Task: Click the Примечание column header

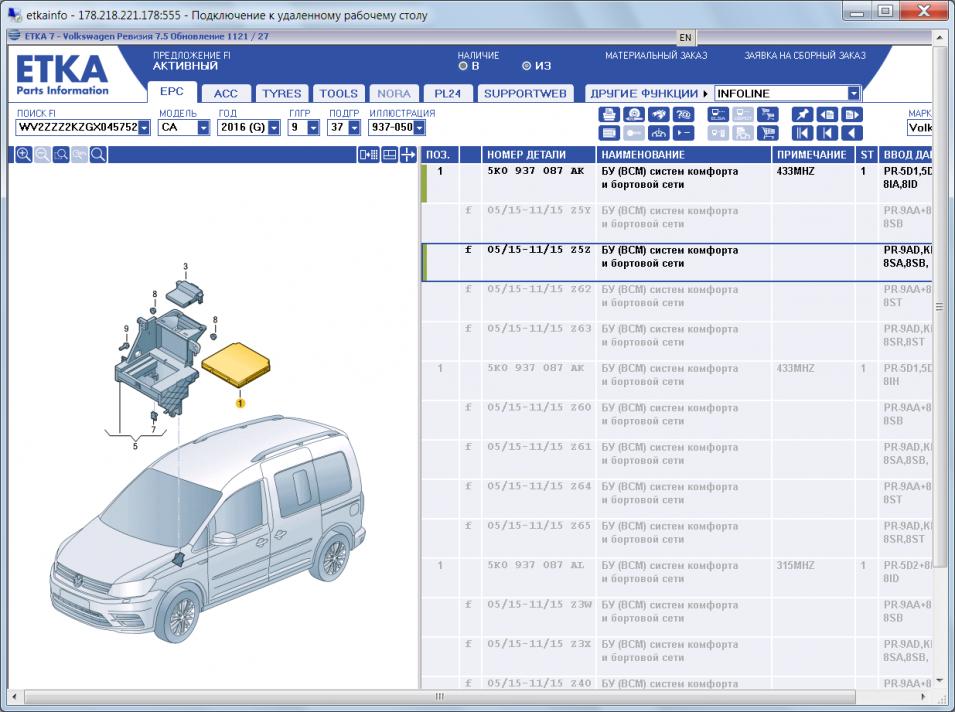Action: coord(814,155)
